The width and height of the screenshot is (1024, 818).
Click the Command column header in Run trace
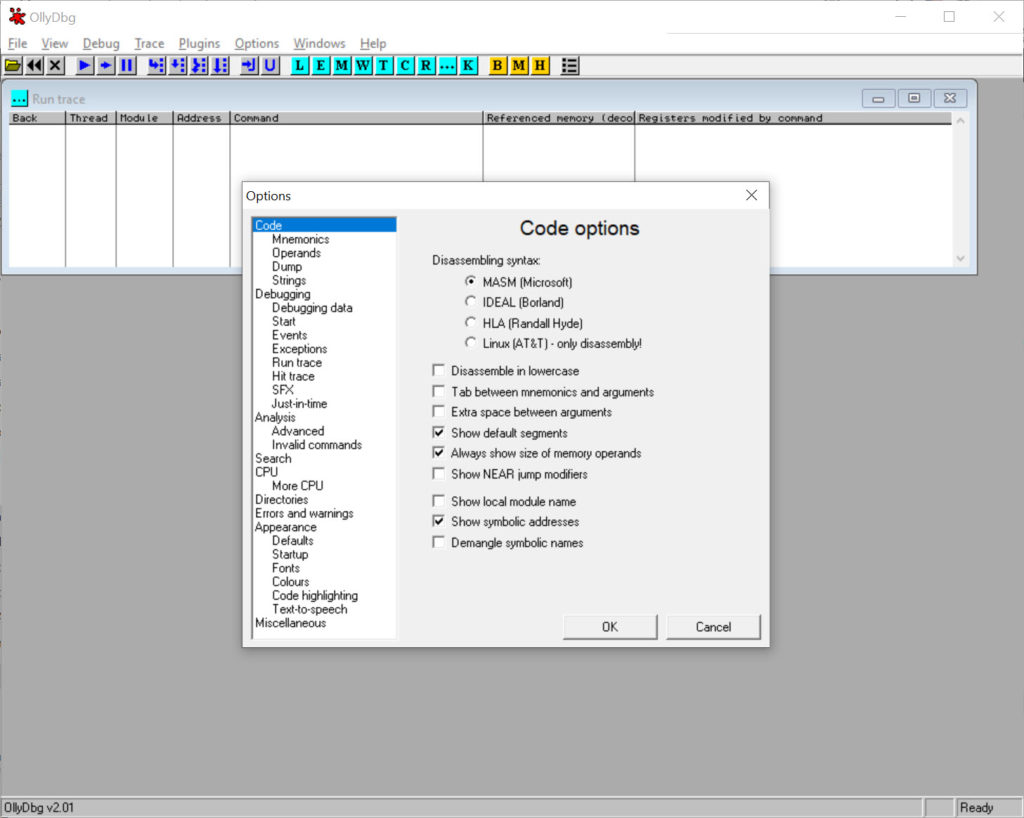(356, 118)
